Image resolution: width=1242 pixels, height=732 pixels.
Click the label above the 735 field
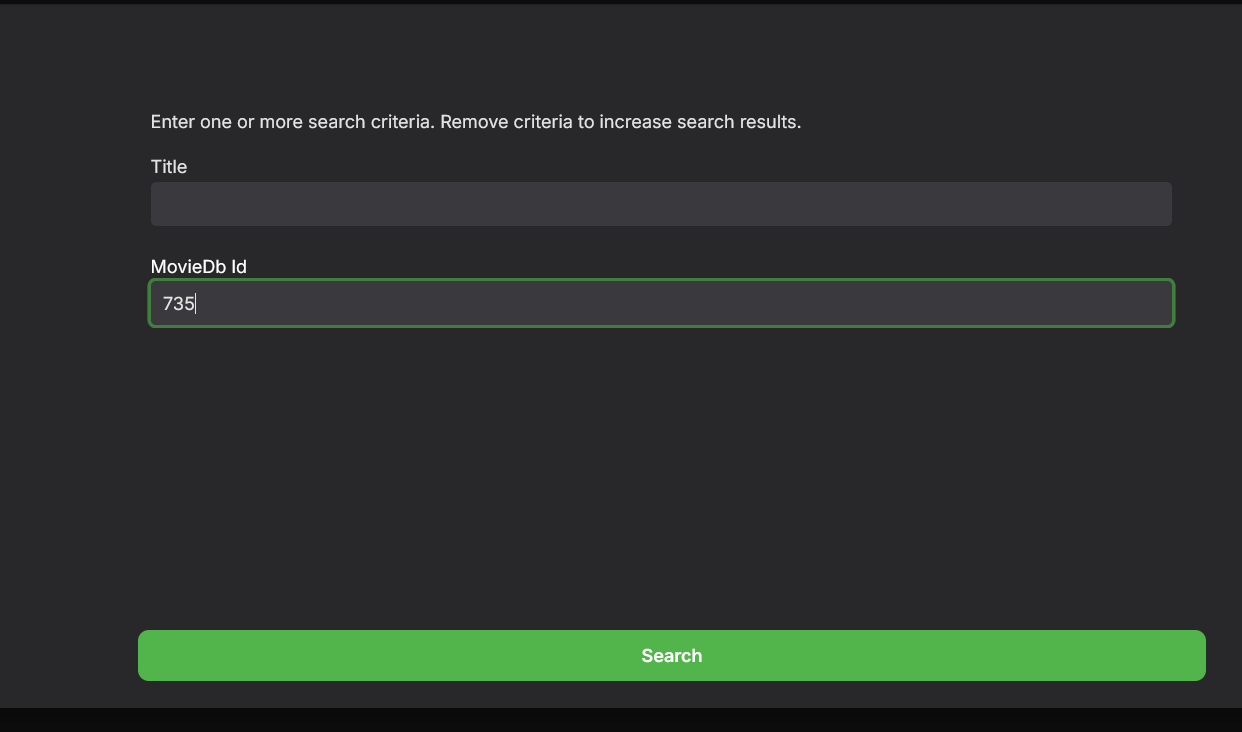tap(198, 267)
